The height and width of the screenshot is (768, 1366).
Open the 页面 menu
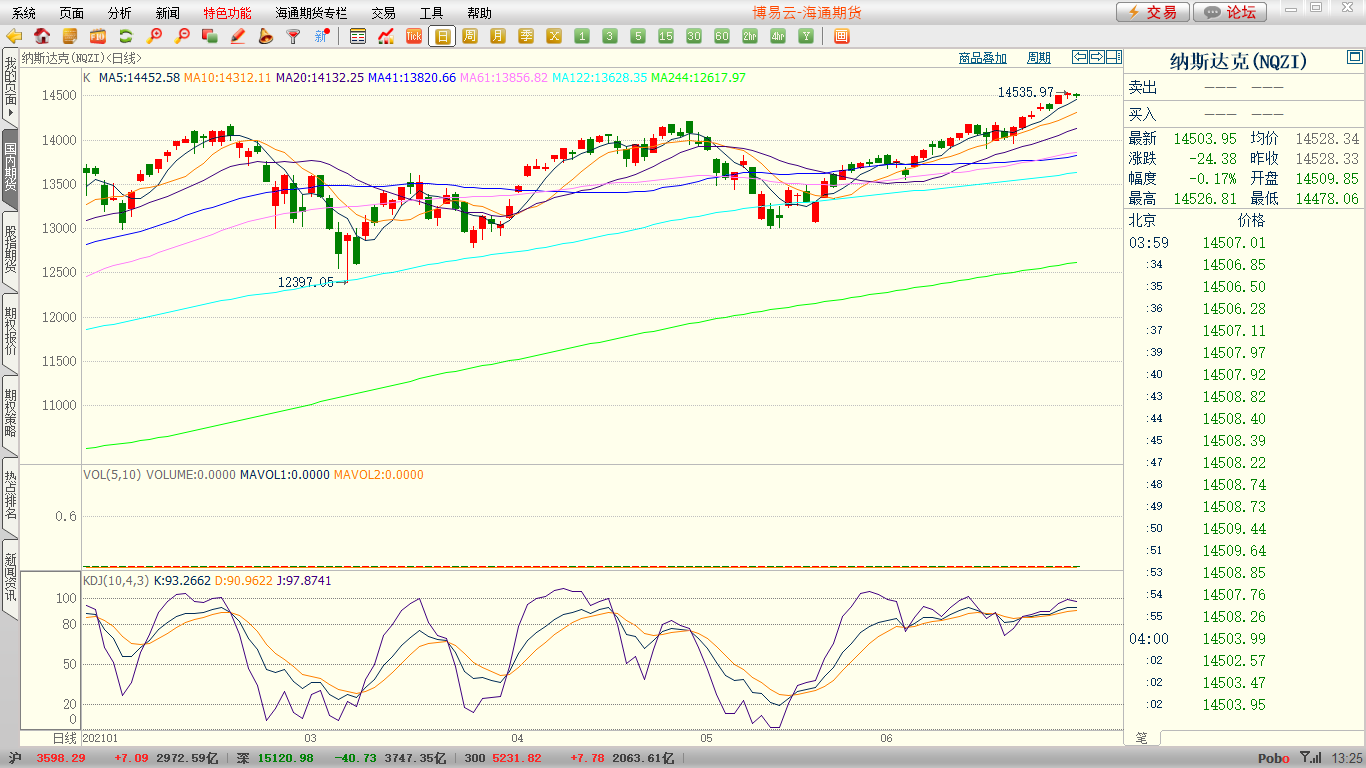click(71, 13)
